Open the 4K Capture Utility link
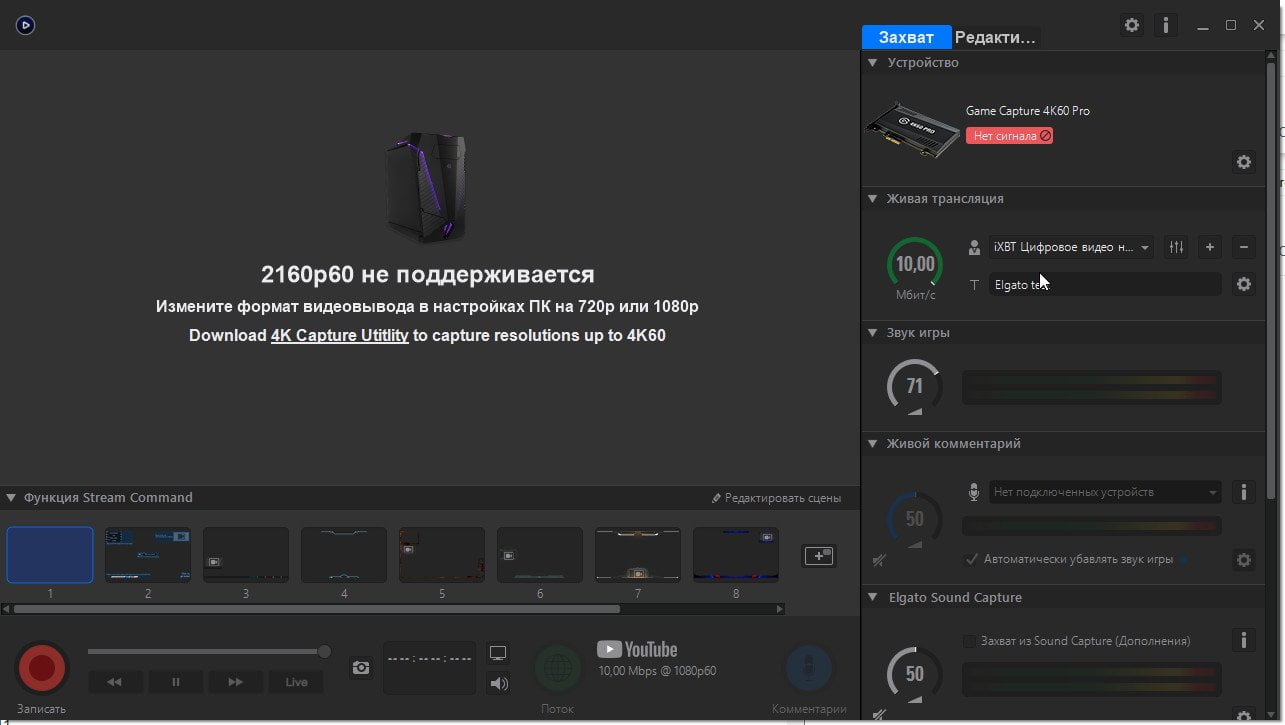This screenshot has width=1285, height=725. coord(340,335)
